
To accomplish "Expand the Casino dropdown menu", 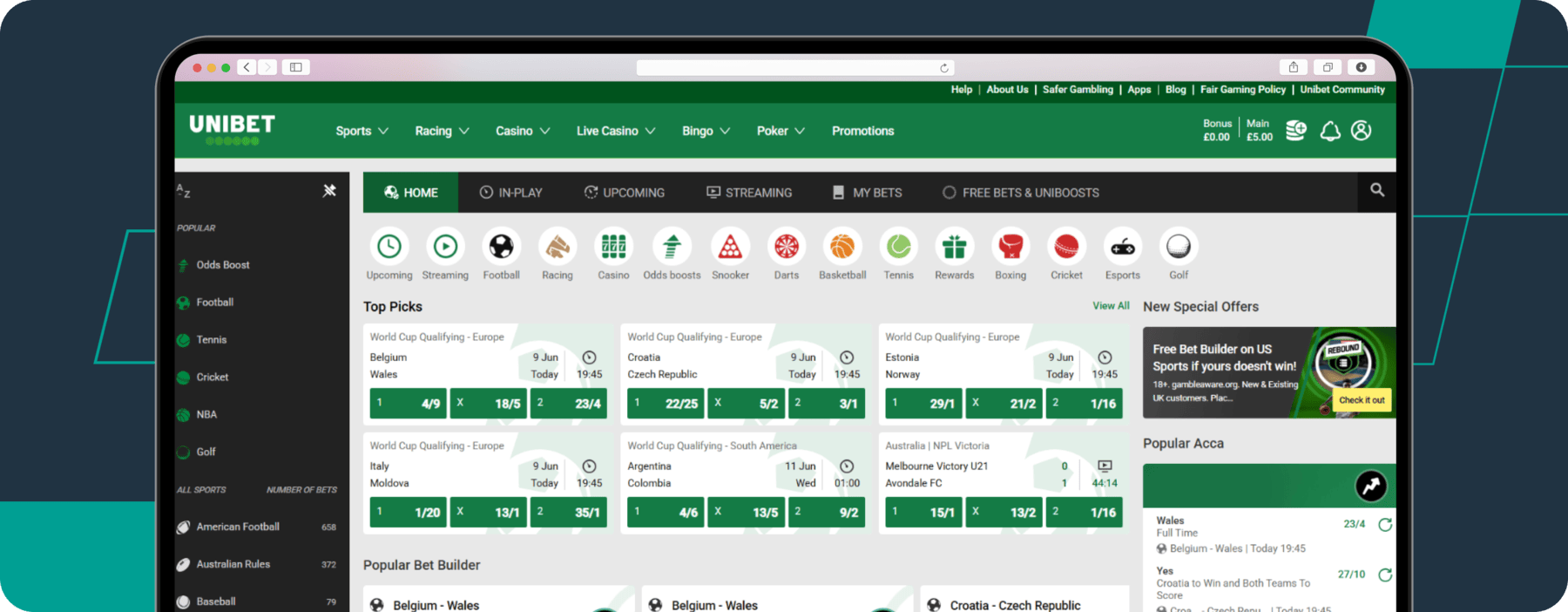I will pos(523,131).
